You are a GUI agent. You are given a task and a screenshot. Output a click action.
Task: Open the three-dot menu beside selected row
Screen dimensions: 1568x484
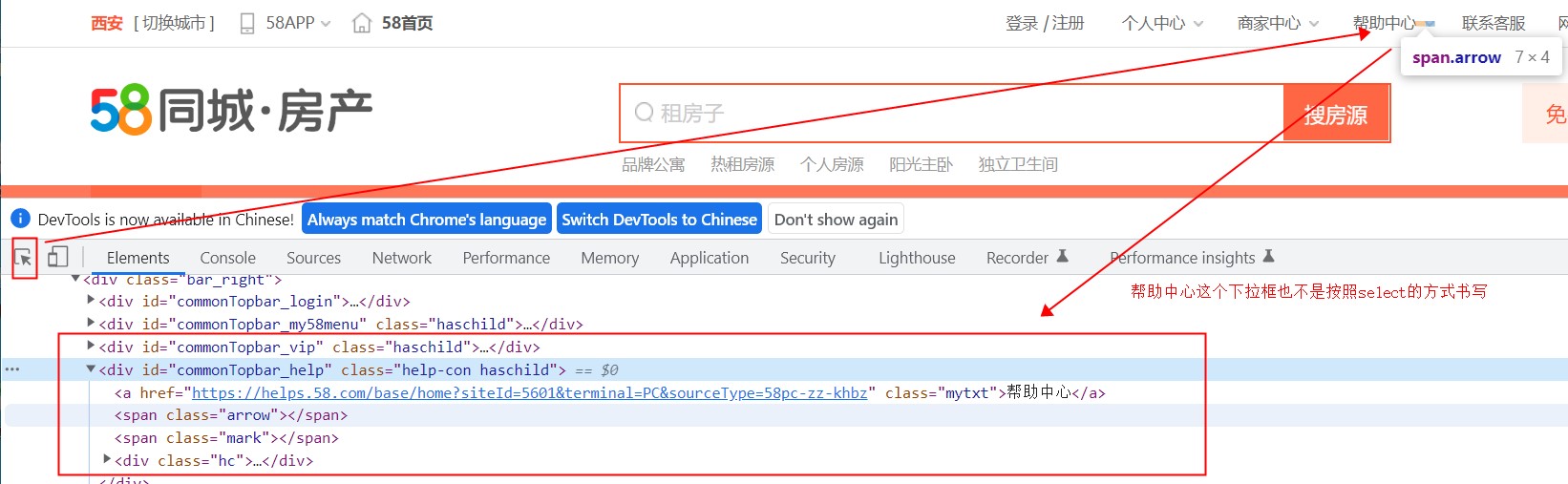(x=11, y=369)
